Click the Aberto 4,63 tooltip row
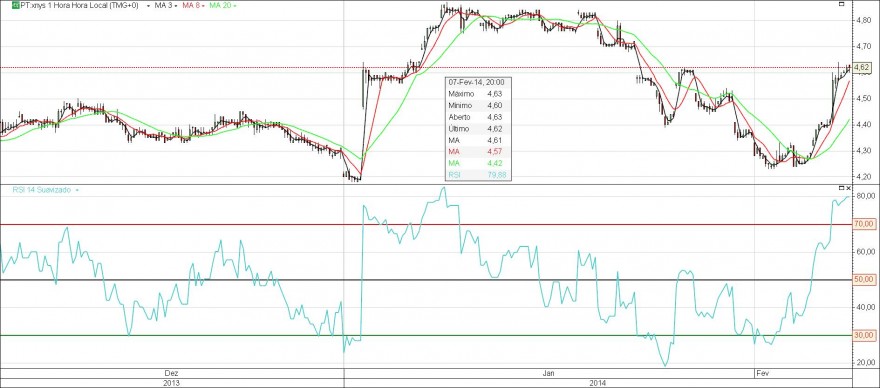This screenshot has height=388, width=880. tap(478, 117)
